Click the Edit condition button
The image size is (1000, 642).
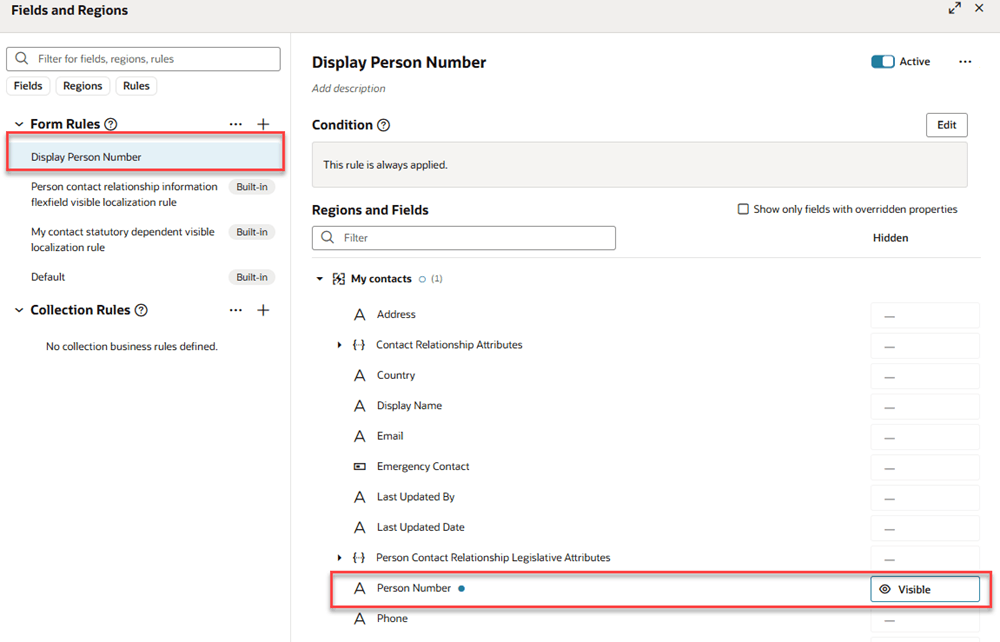(946, 125)
